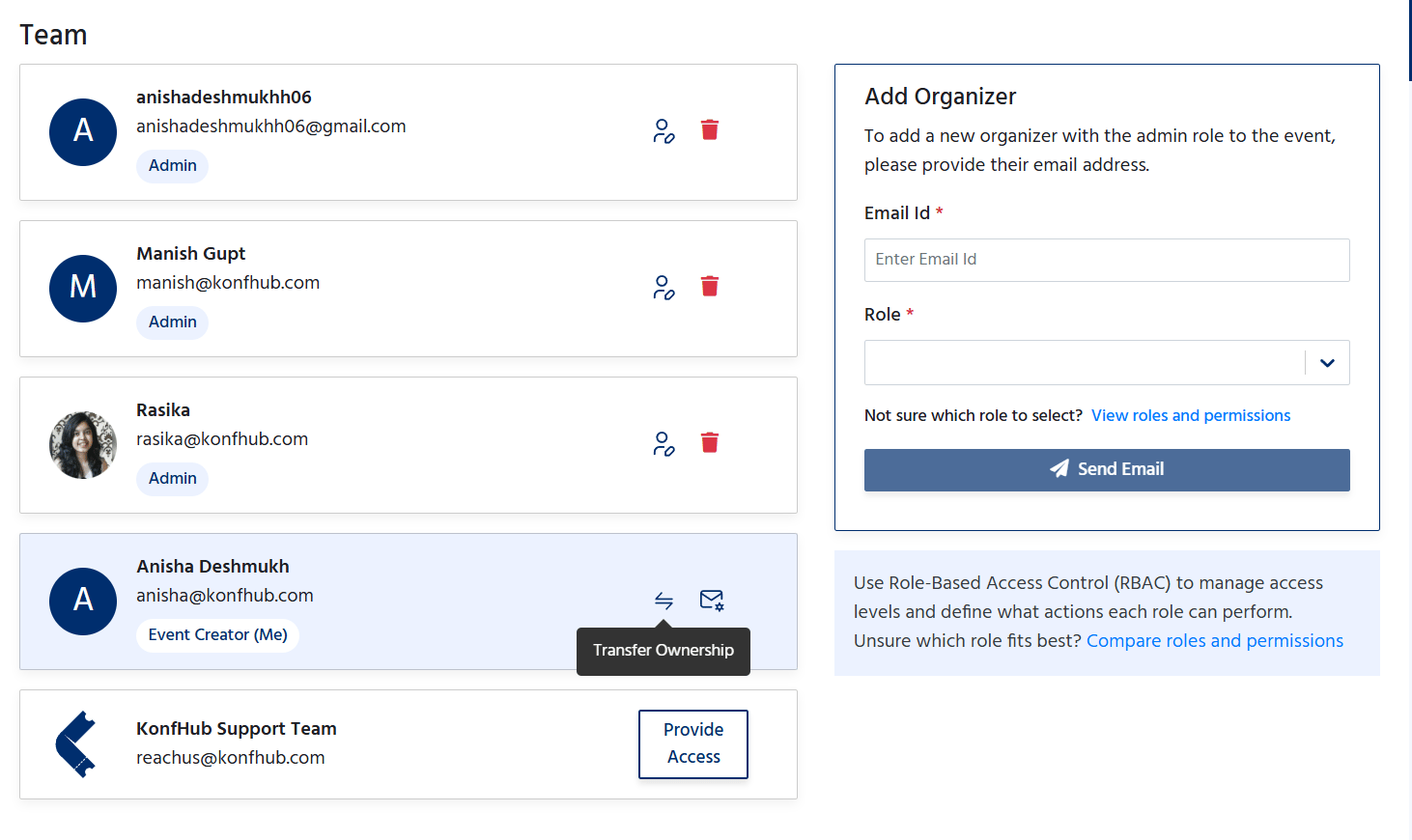Viewport: 1412px width, 840px height.
Task: Click Provide Access for KonfHub Support
Action: (693, 744)
